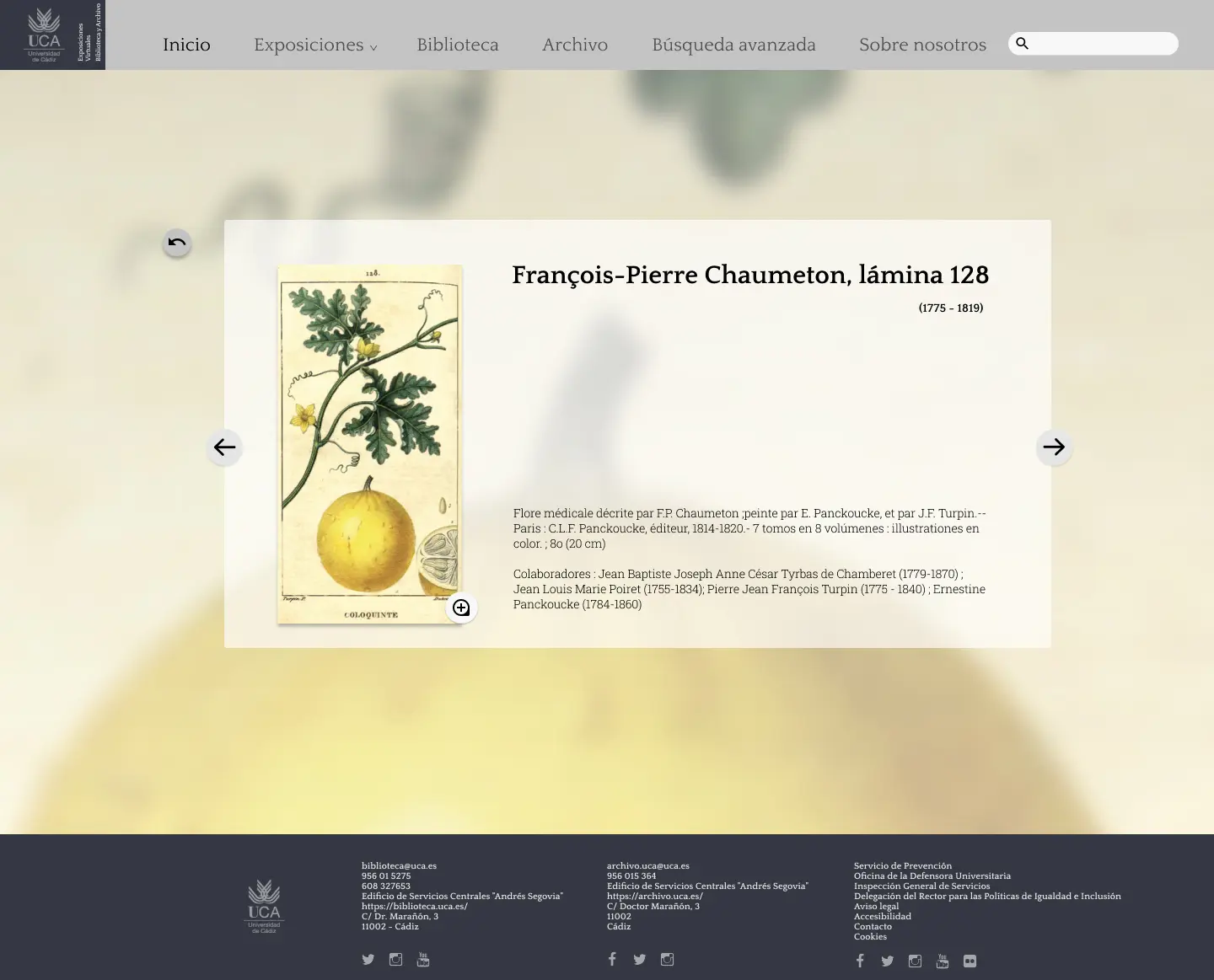Click inside the header search field

[1093, 44]
